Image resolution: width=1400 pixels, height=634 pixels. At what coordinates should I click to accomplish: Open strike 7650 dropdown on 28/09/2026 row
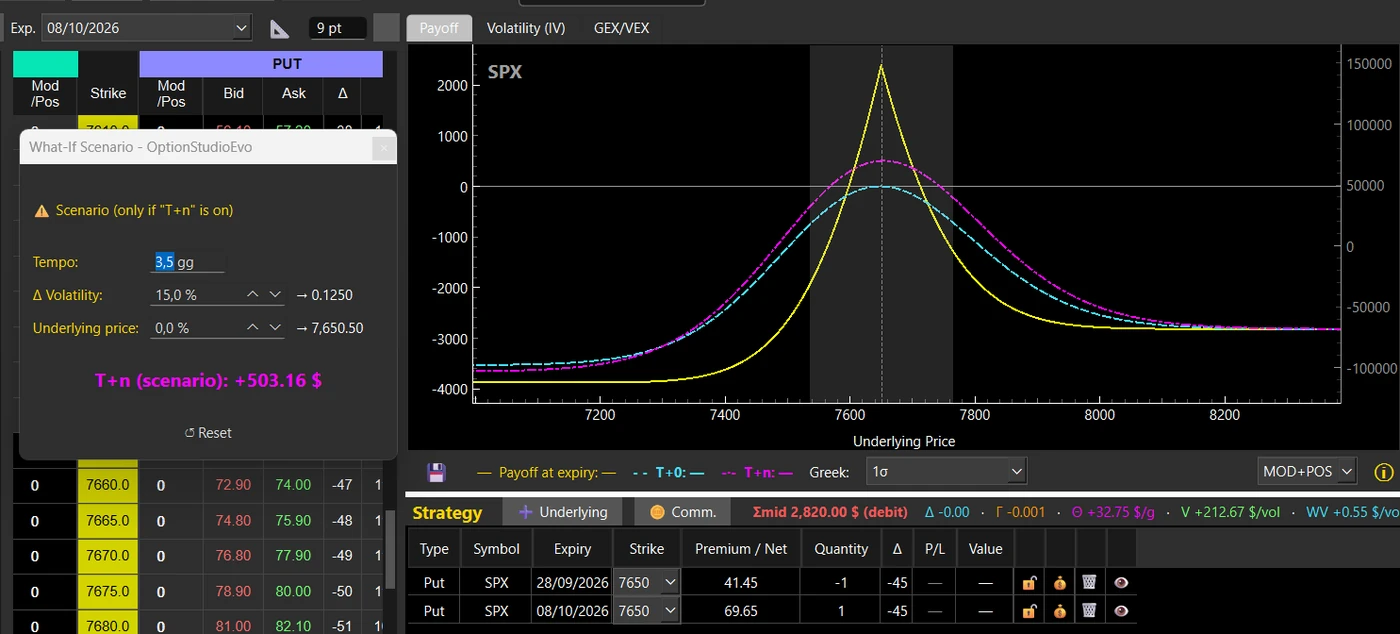point(647,582)
